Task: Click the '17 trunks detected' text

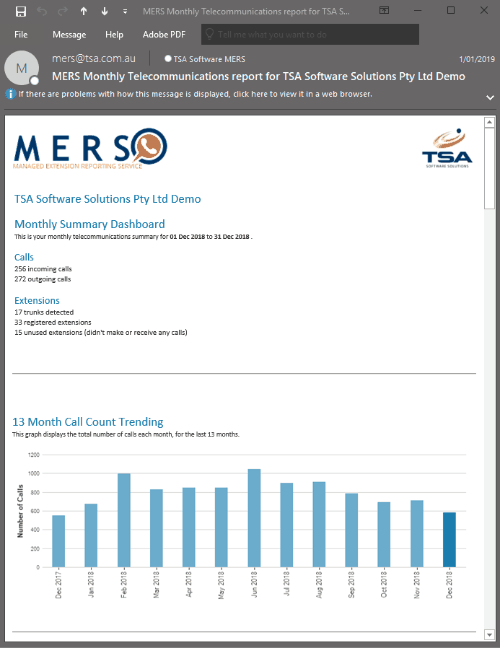Action: [x=44, y=312]
